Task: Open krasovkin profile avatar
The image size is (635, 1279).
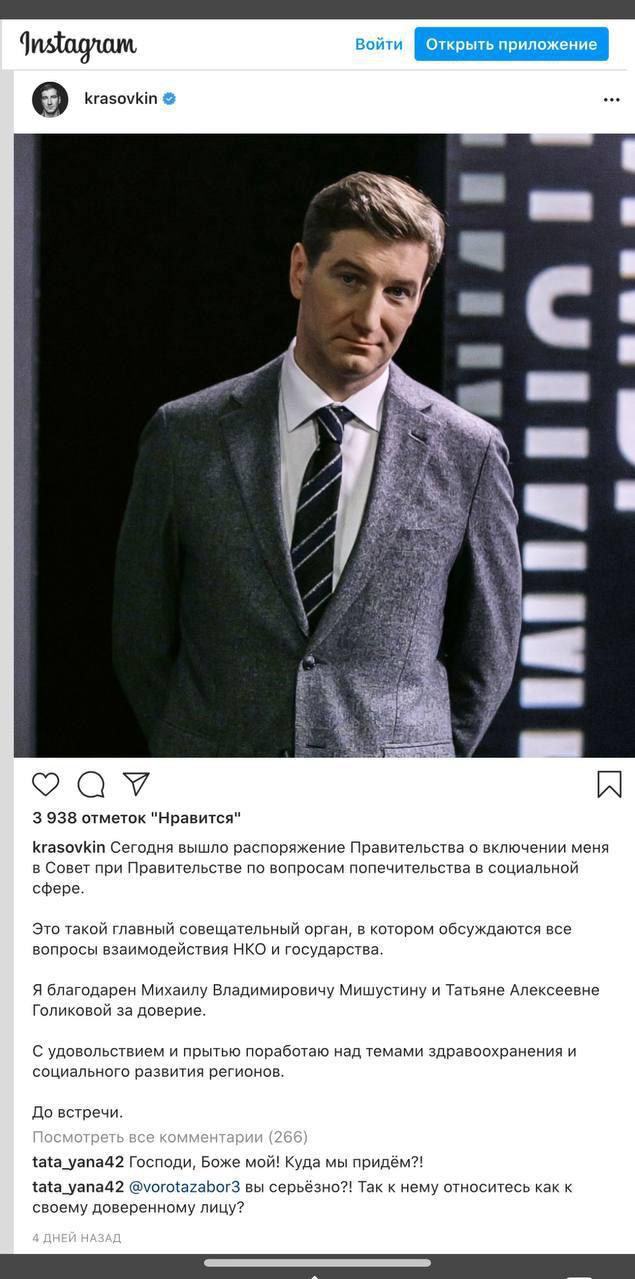Action: tap(50, 99)
